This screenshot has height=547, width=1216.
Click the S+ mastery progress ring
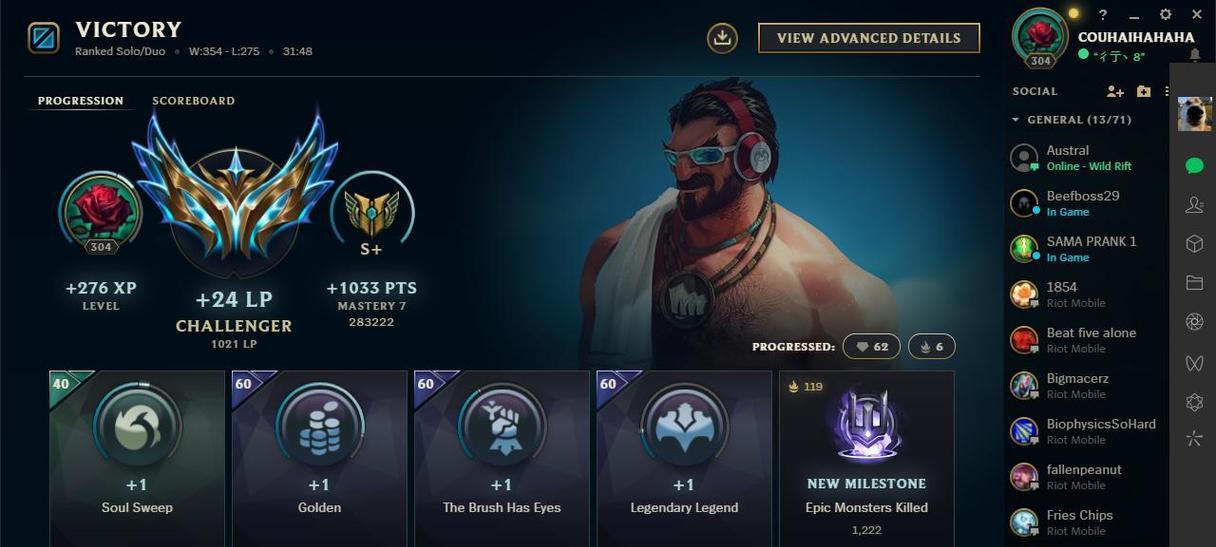[372, 214]
